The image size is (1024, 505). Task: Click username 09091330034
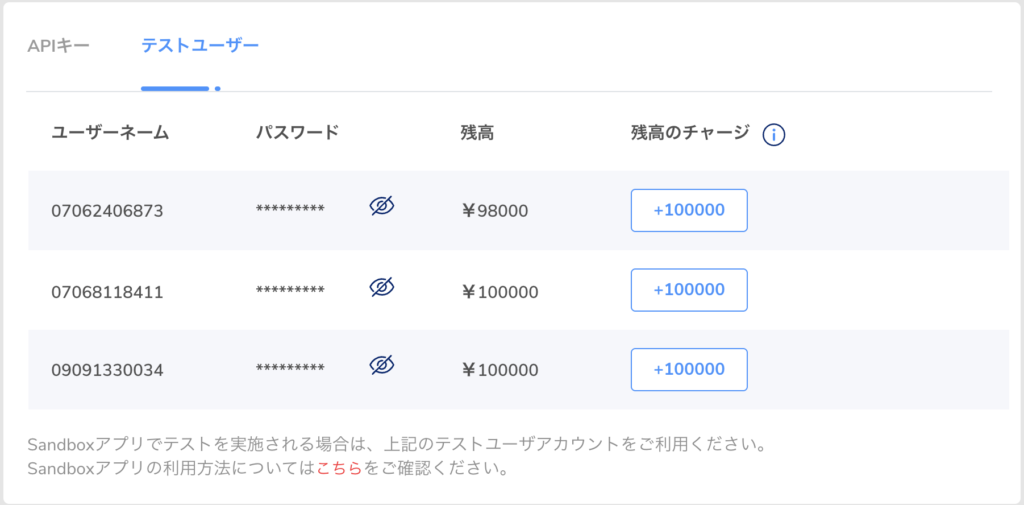107,370
